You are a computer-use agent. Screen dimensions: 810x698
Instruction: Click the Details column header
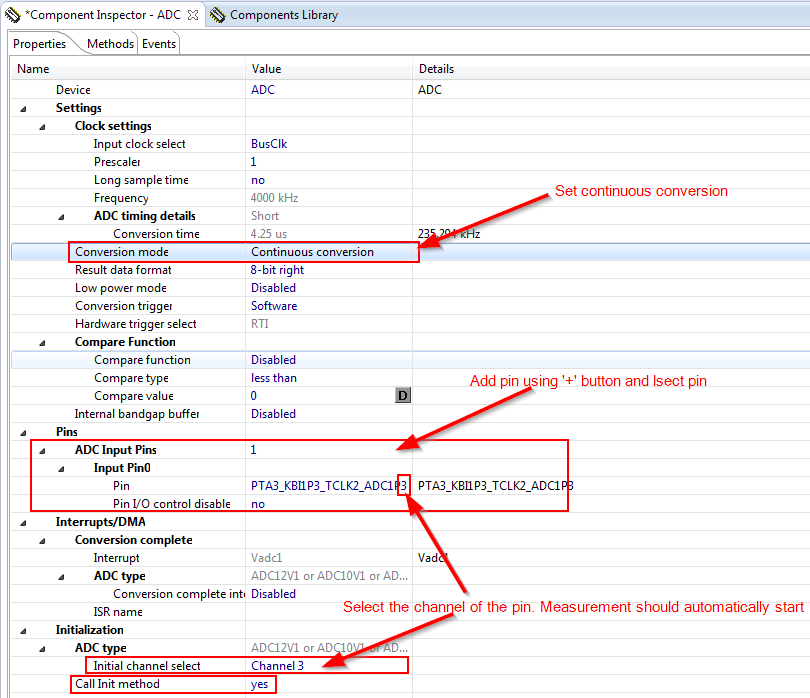(x=436, y=69)
